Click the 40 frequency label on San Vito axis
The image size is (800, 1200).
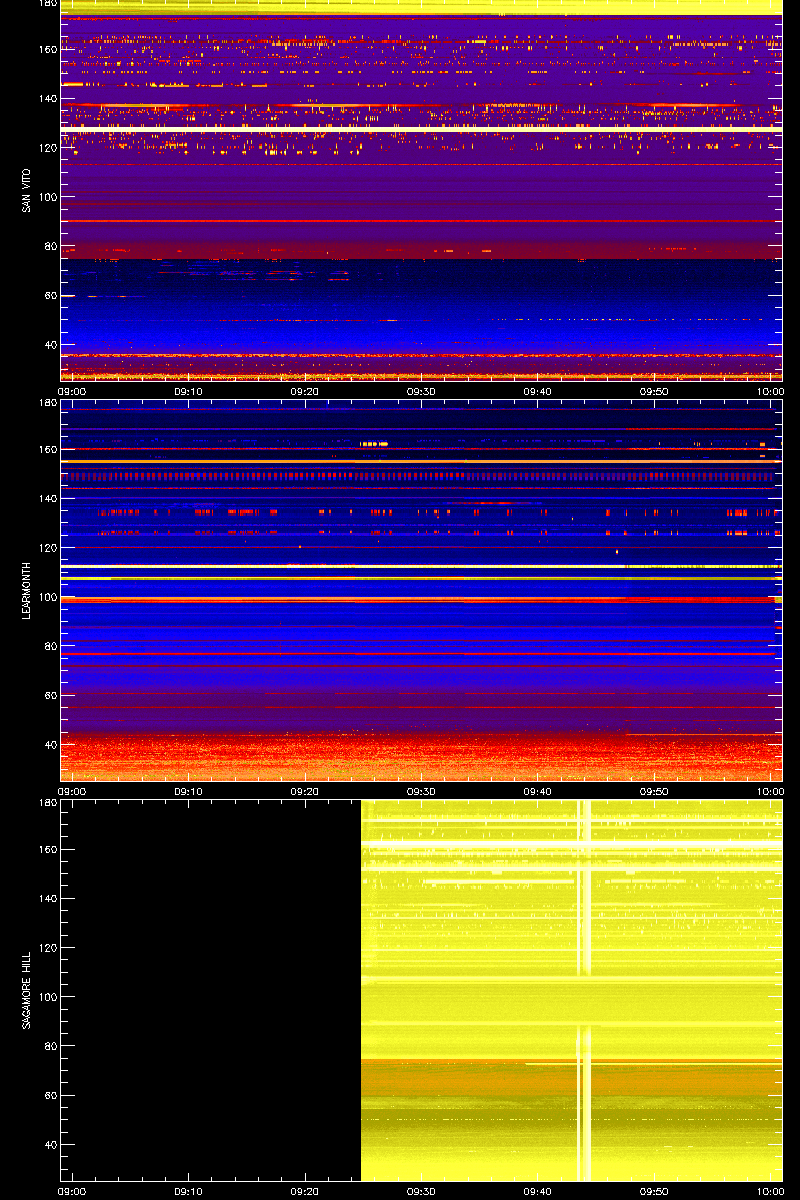coord(50,345)
